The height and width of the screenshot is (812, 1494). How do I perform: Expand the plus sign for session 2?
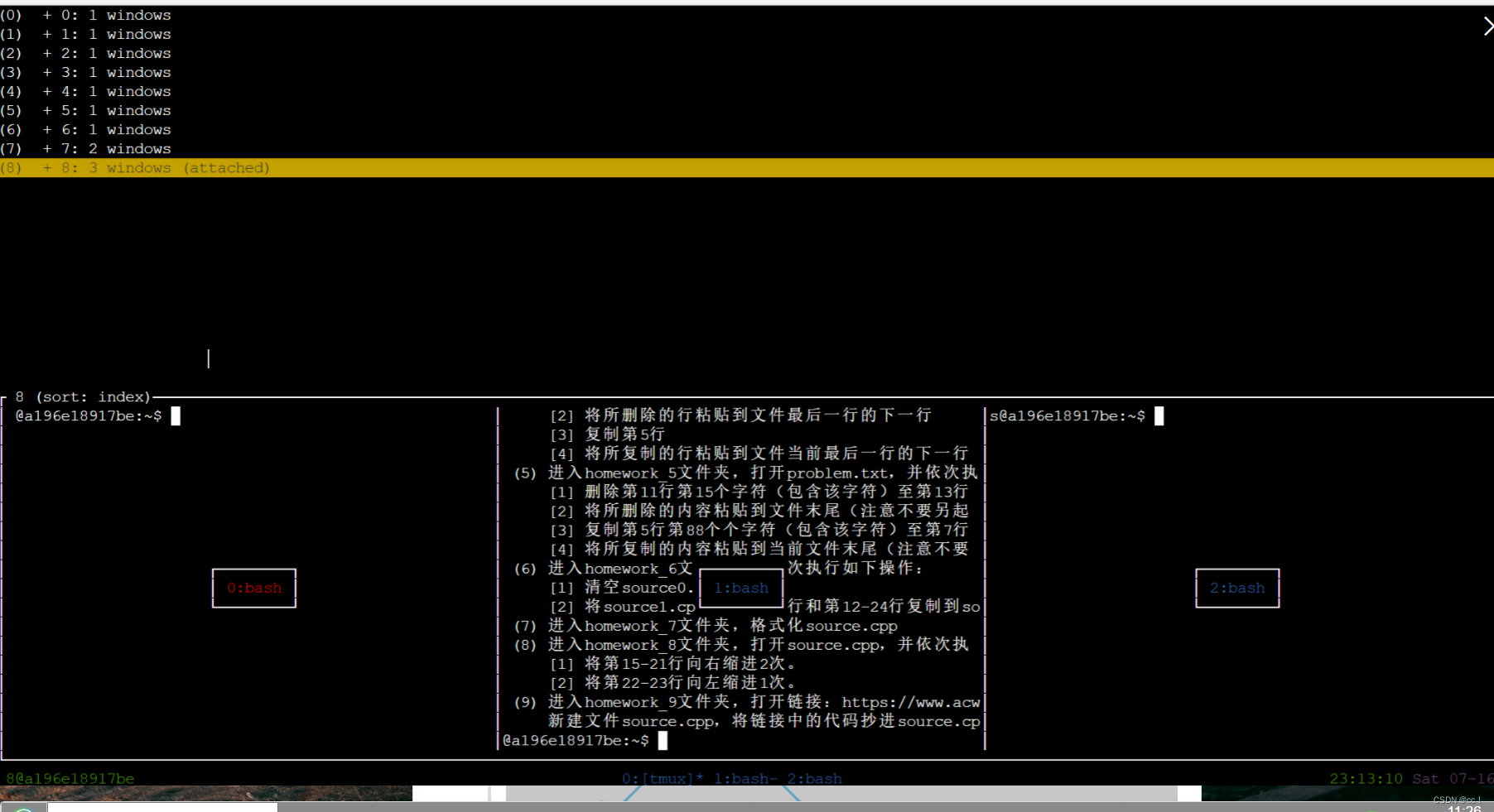click(47, 53)
